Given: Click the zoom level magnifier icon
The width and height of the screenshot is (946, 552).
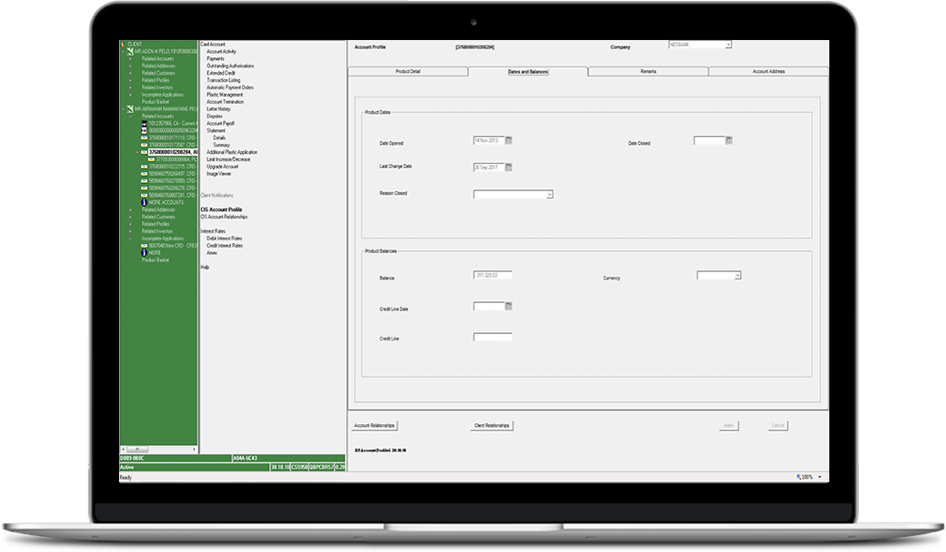Looking at the screenshot, I should click(799, 477).
